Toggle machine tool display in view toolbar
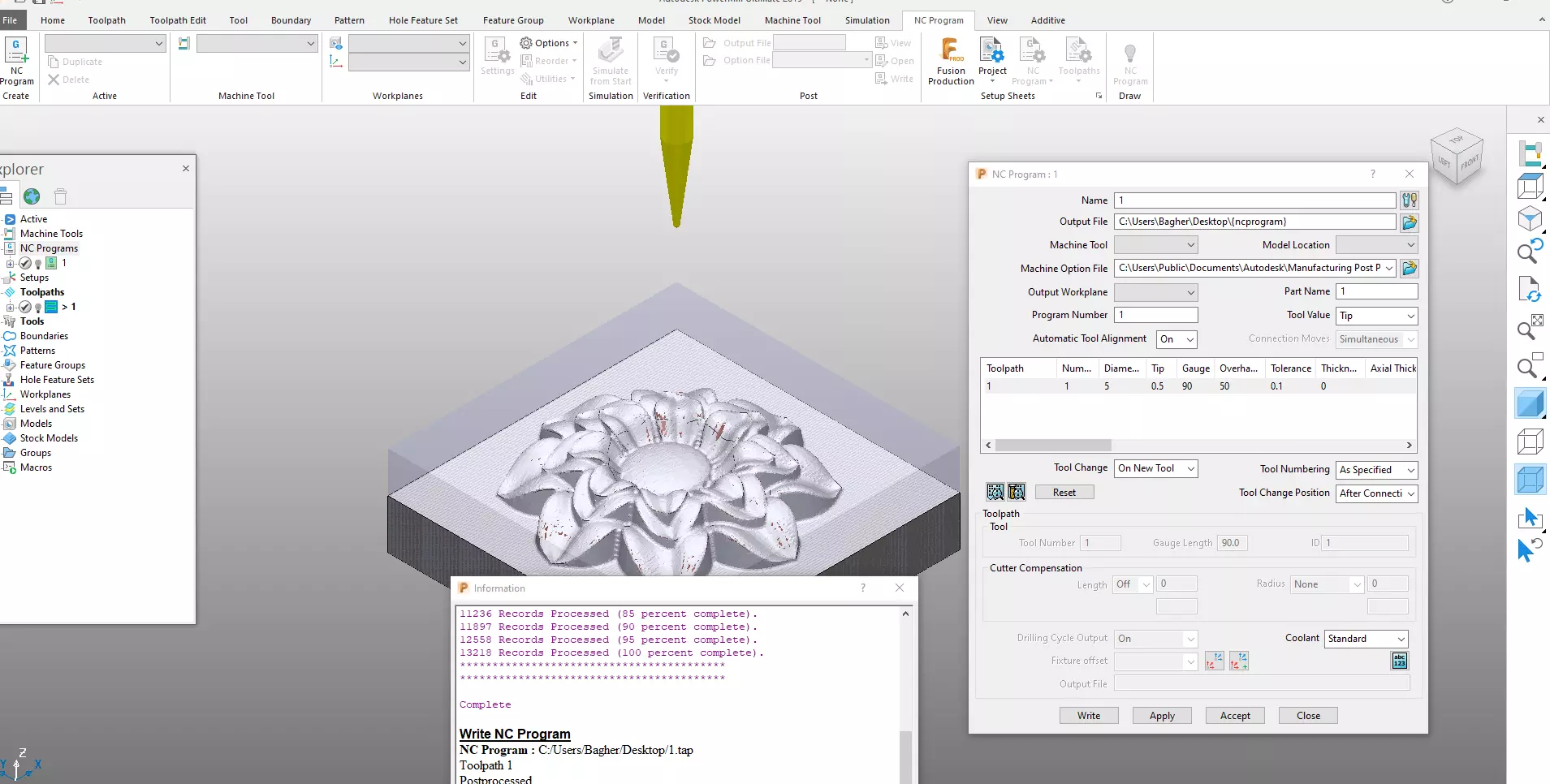The height and width of the screenshot is (784, 1550). [1531, 153]
